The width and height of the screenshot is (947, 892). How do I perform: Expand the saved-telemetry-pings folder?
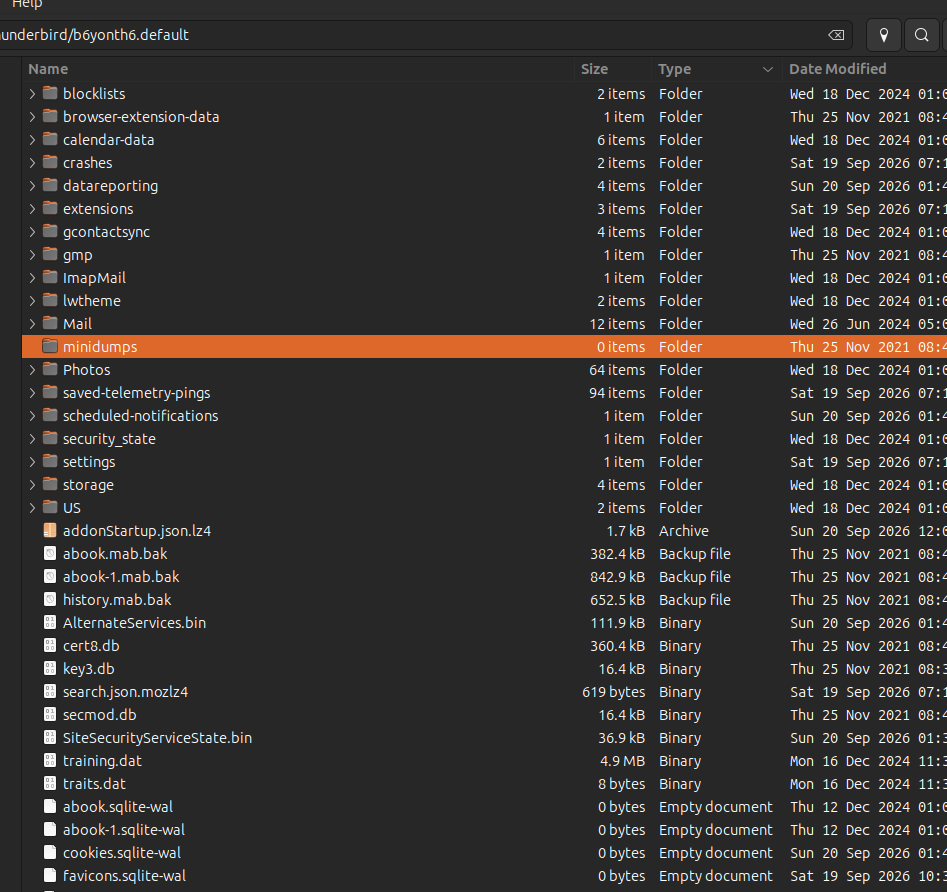pyautogui.click(x=32, y=393)
